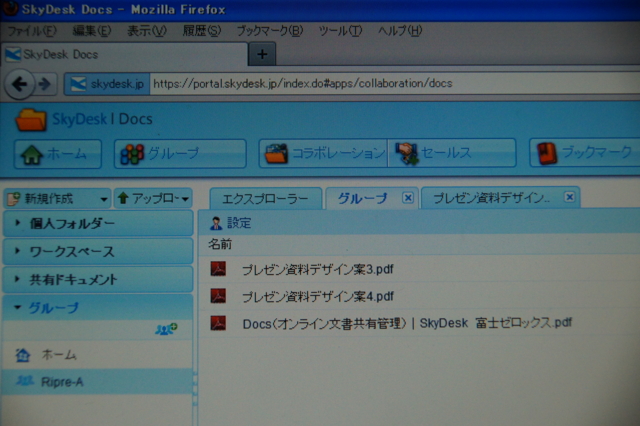Click the コラボレーション navigation button

(x=323, y=153)
